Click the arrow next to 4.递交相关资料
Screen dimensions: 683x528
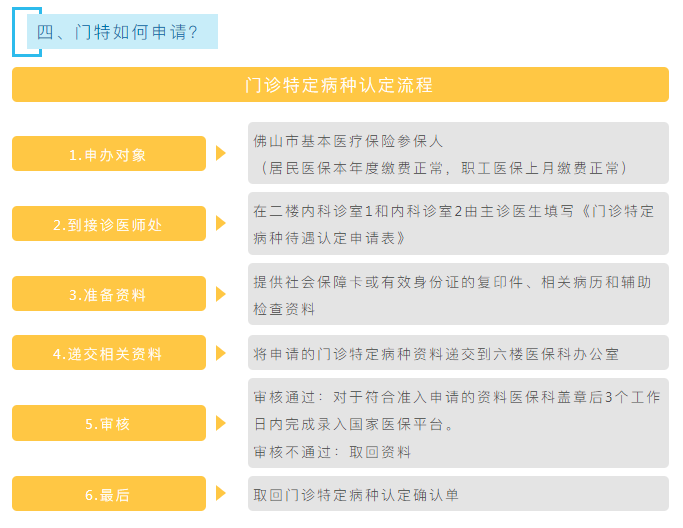click(221, 353)
